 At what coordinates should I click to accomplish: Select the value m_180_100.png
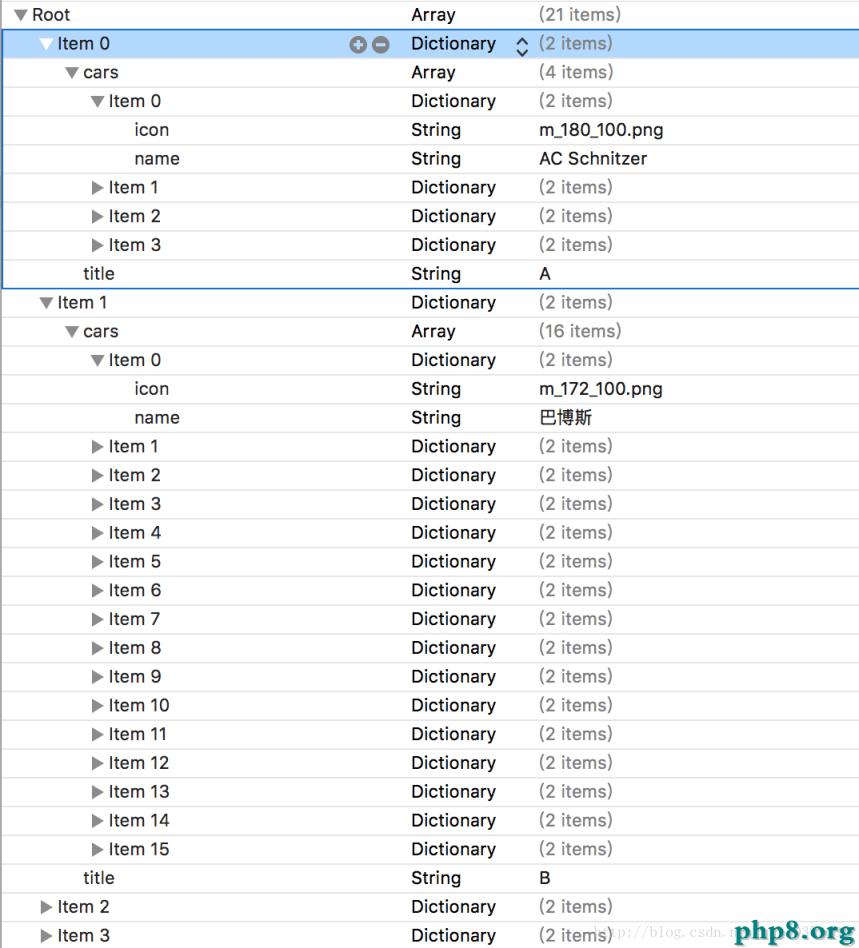601,130
